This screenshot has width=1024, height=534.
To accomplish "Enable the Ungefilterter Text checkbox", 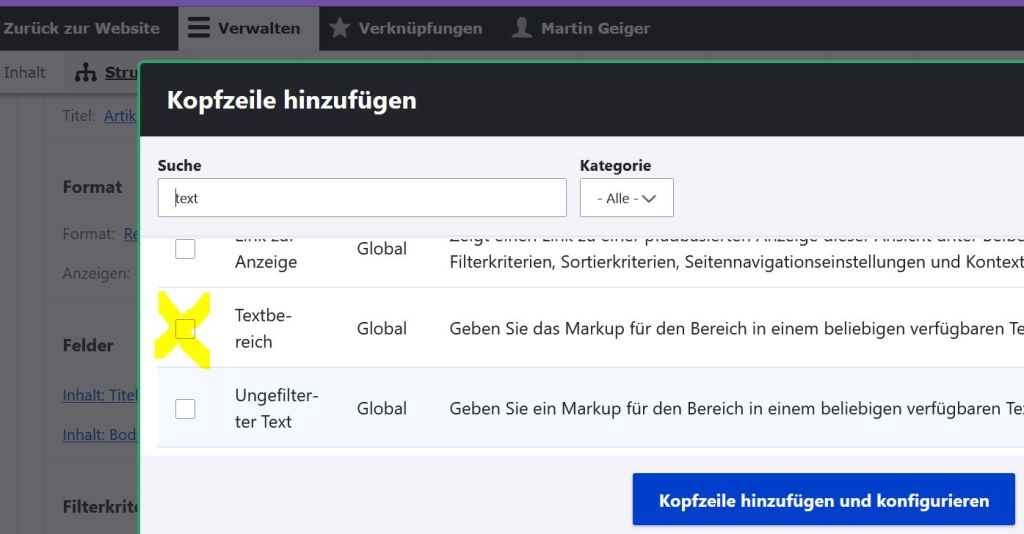I will pos(185,408).
